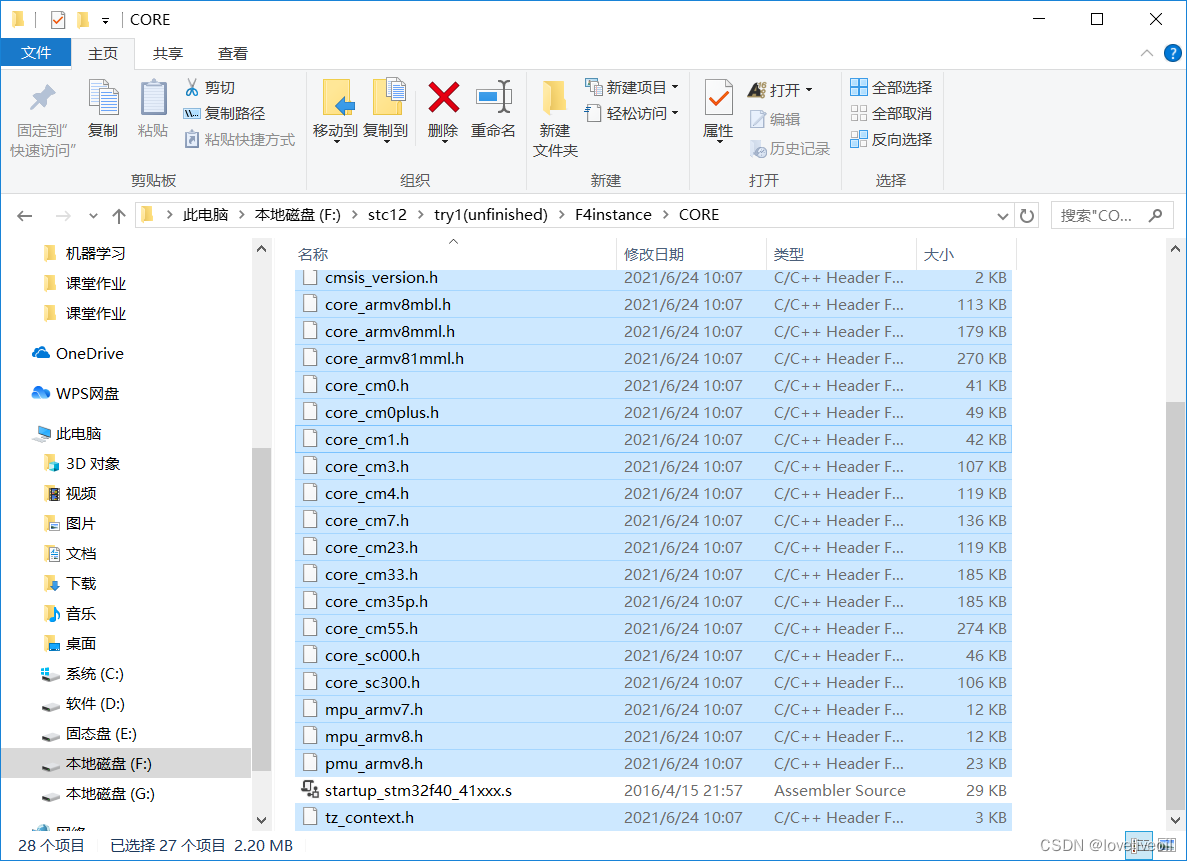This screenshot has height=861, width=1187.
Task: Collapse the ribbon with the chevron
Action: (1147, 53)
